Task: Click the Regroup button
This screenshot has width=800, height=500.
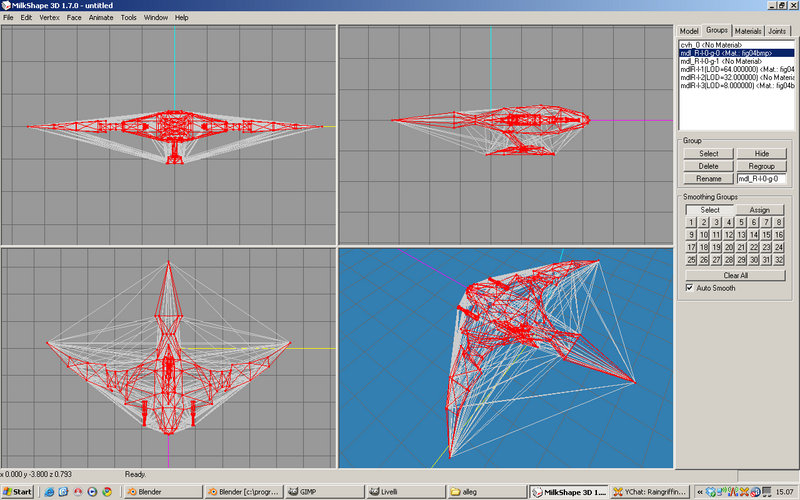Action: pos(761,166)
